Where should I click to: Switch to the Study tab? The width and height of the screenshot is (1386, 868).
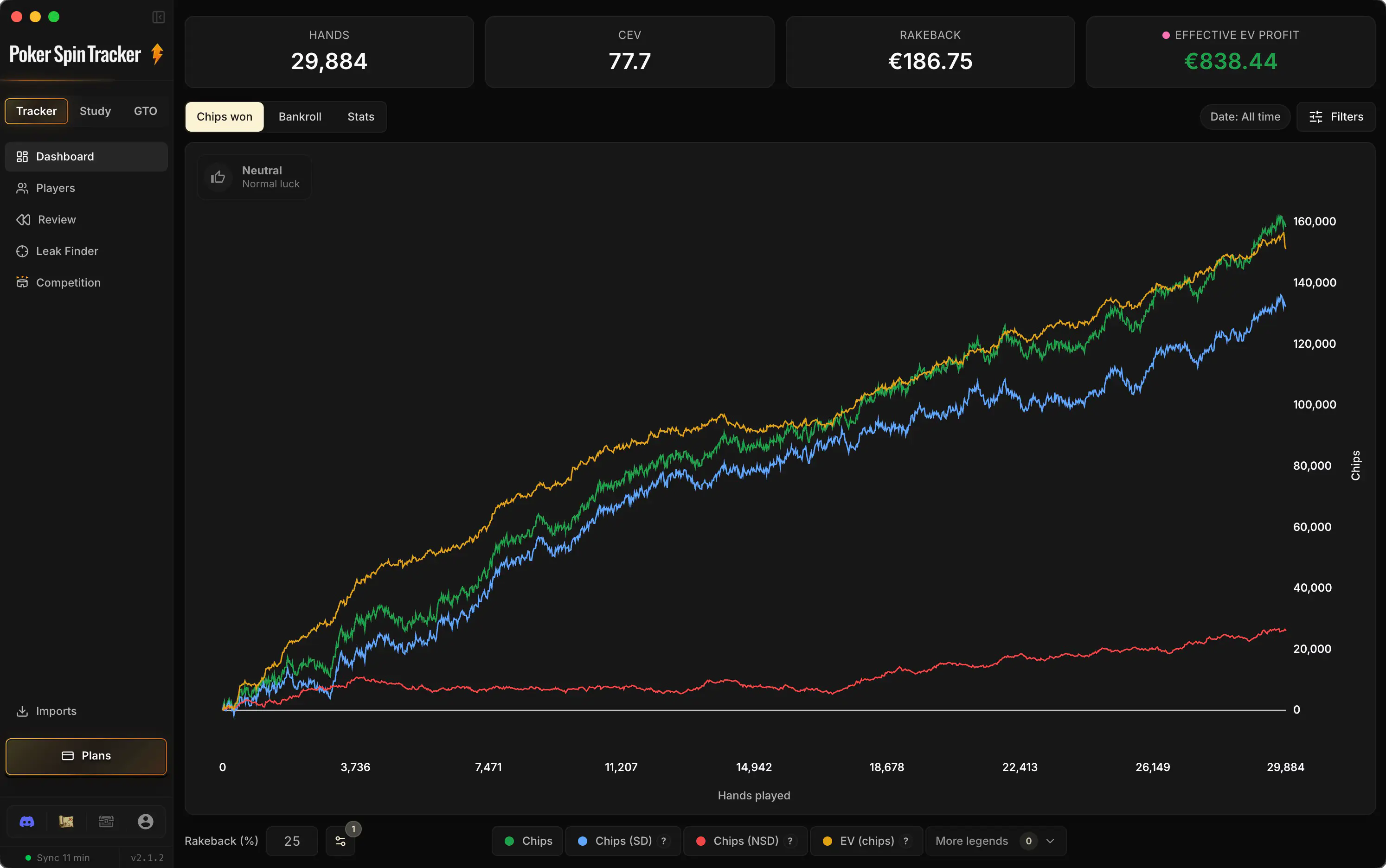pyautogui.click(x=95, y=111)
